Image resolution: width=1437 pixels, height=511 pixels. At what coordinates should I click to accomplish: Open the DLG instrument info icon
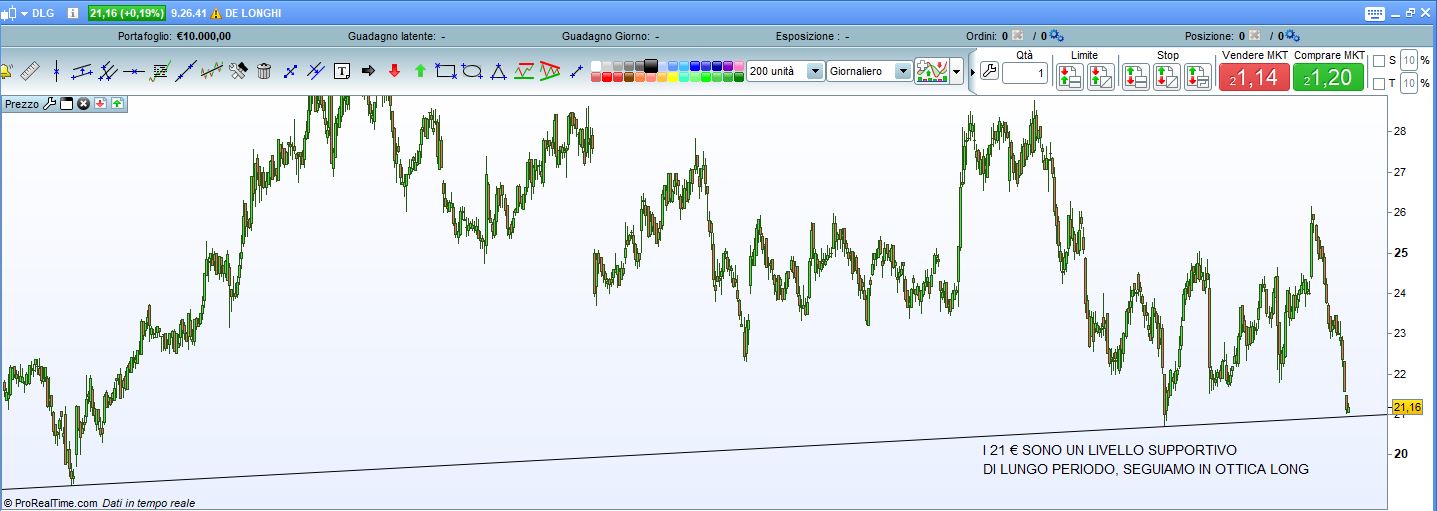click(73, 13)
